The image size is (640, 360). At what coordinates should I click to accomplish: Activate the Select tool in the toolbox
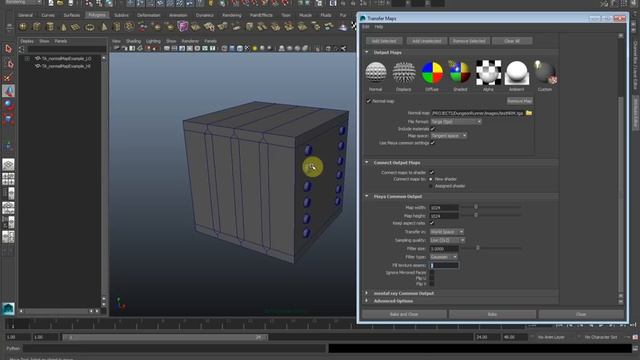pyautogui.click(x=8, y=49)
